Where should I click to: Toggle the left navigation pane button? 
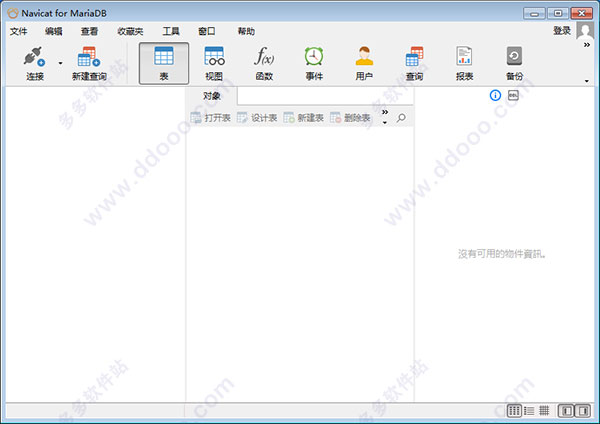pos(566,411)
